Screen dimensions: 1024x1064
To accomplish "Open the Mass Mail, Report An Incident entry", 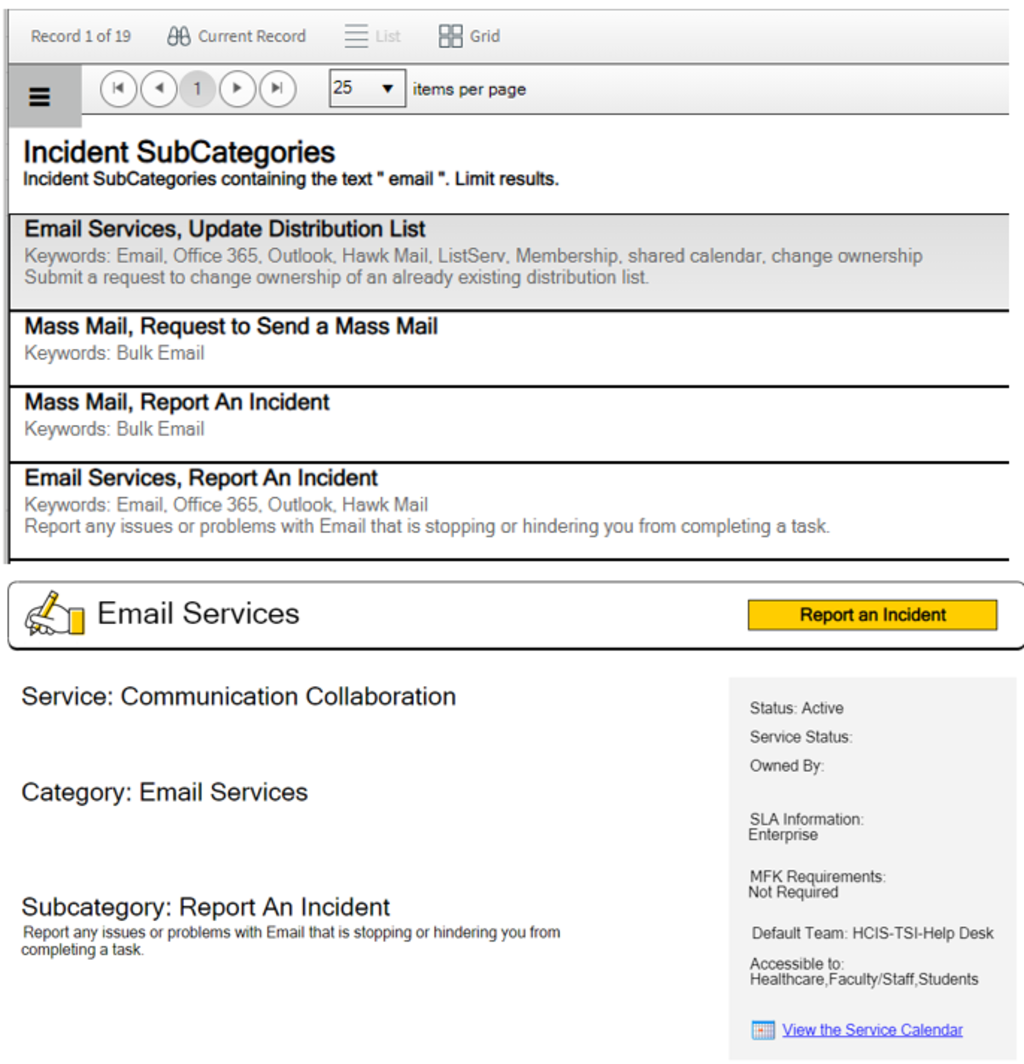I will click(177, 402).
